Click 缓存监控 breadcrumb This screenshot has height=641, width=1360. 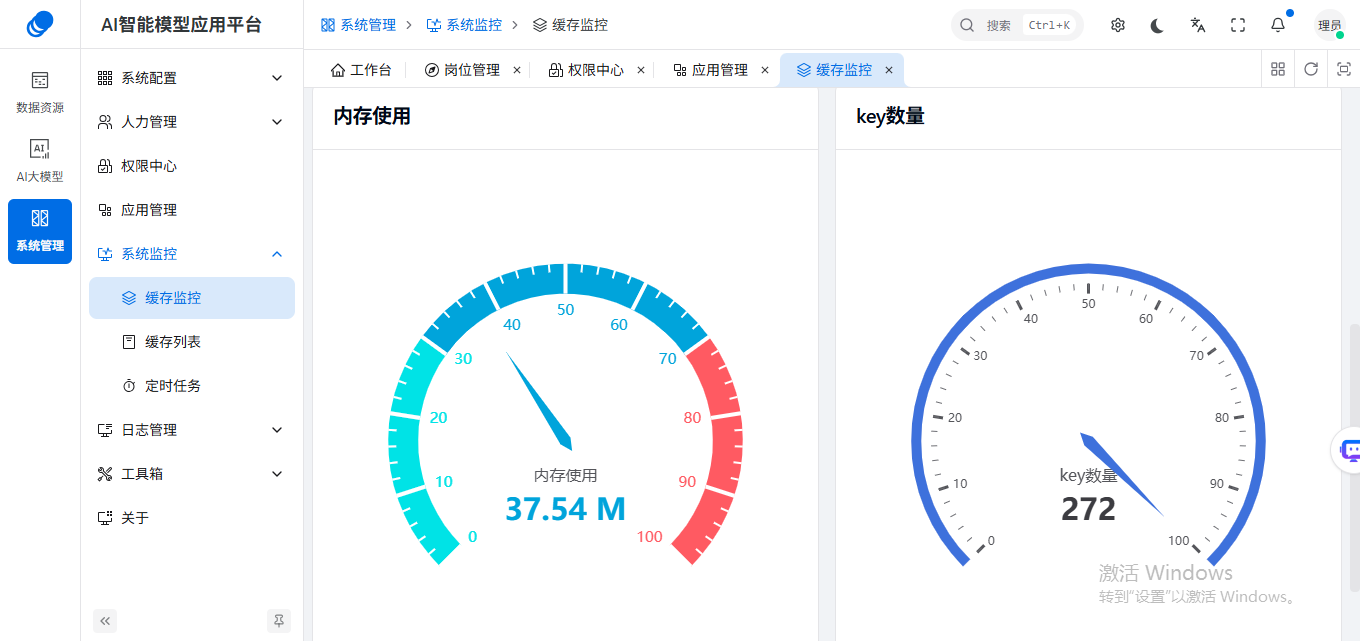point(570,25)
